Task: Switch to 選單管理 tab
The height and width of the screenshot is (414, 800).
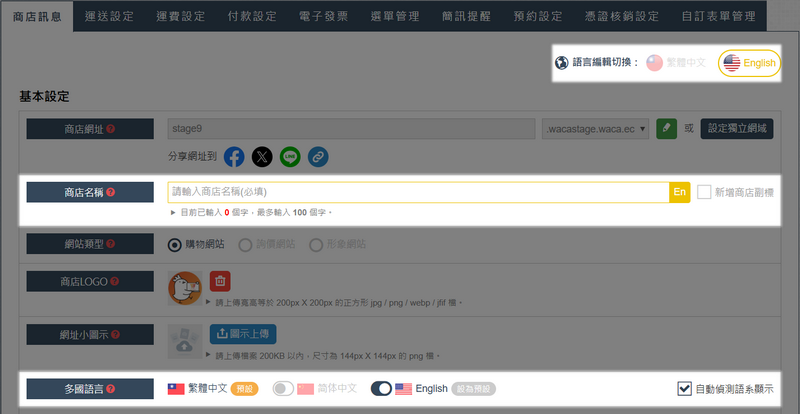Action: pyautogui.click(x=395, y=16)
